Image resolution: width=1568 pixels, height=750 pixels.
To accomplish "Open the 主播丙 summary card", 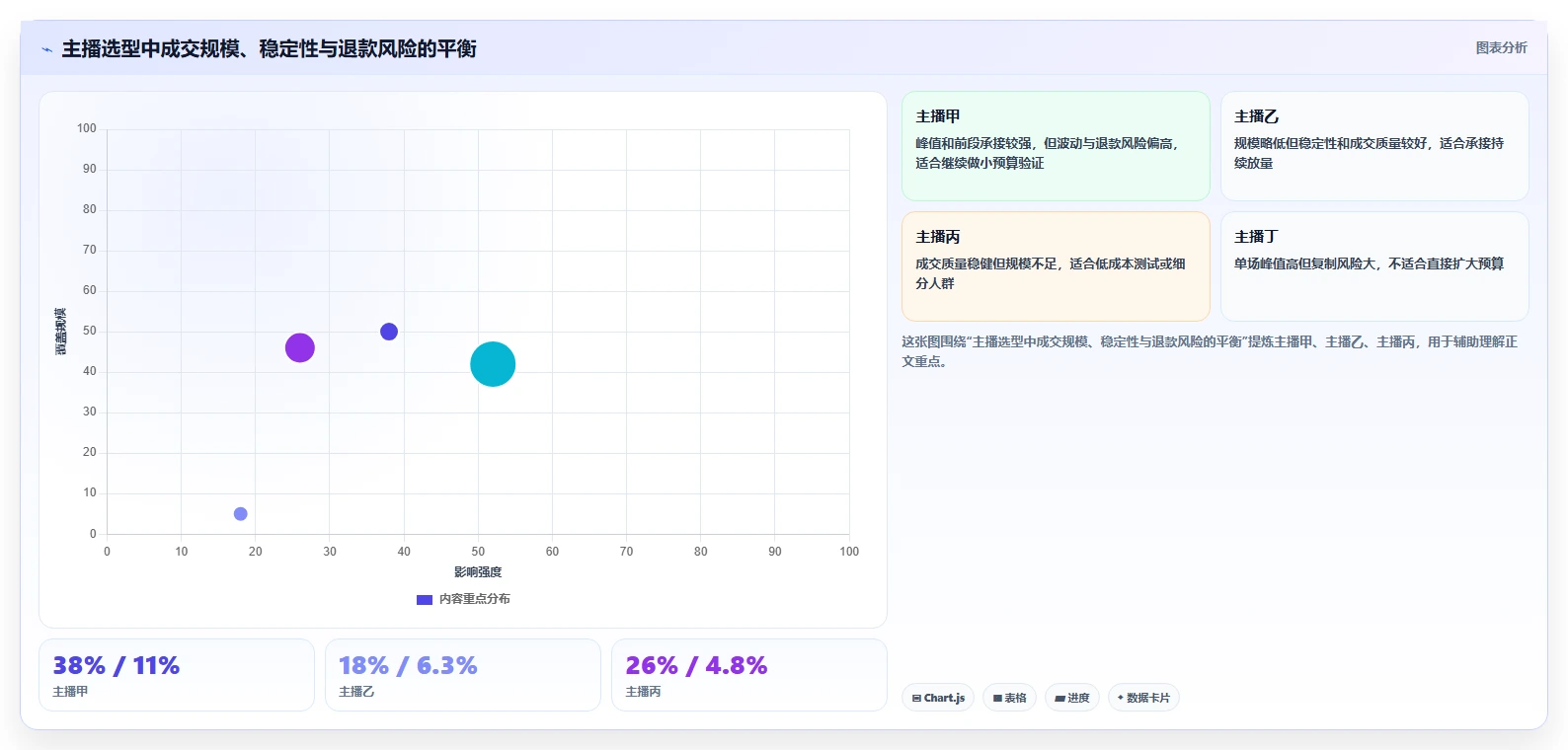I will pos(1056,266).
